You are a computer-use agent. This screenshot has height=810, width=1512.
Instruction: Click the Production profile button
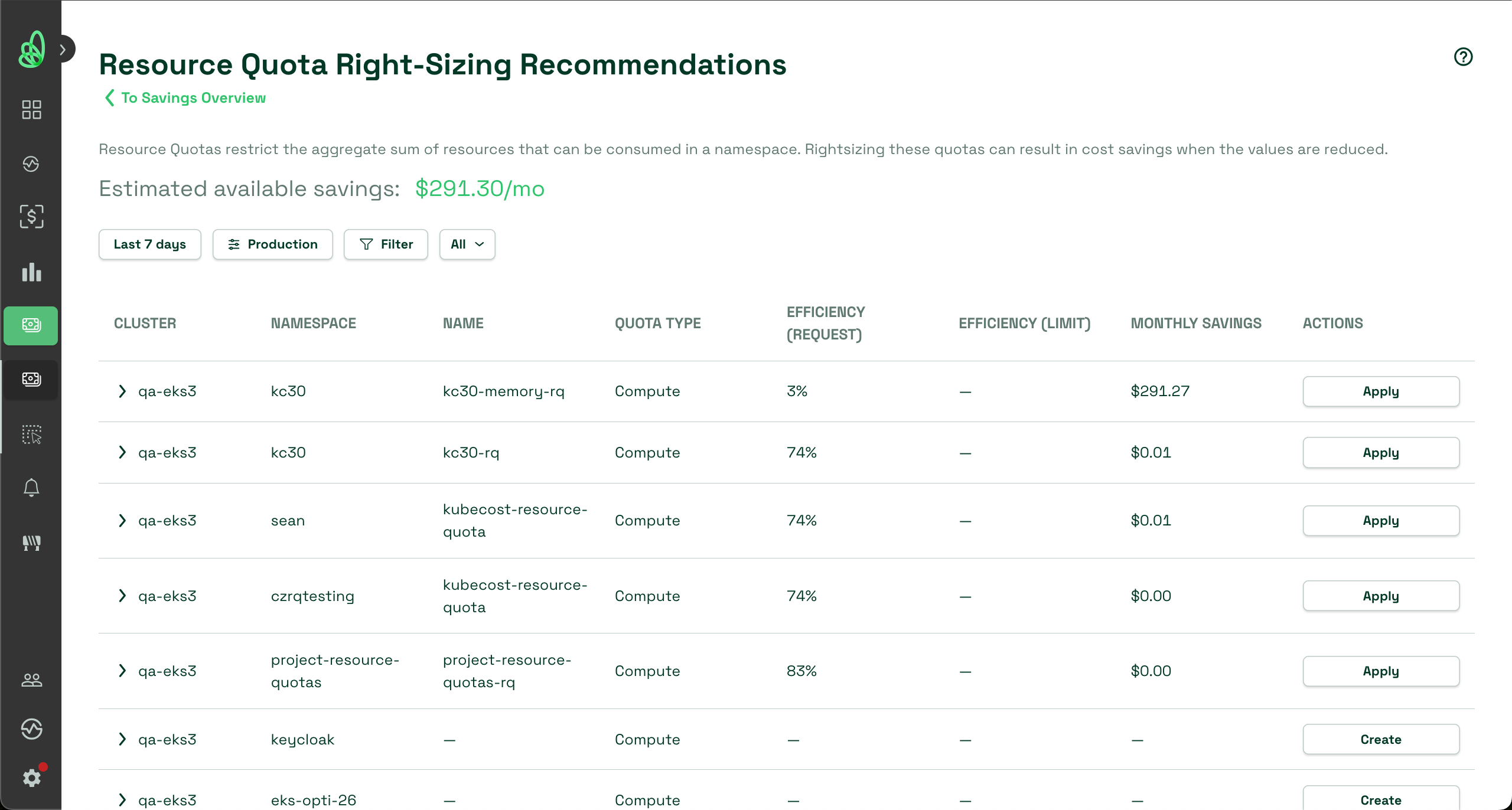click(x=272, y=244)
